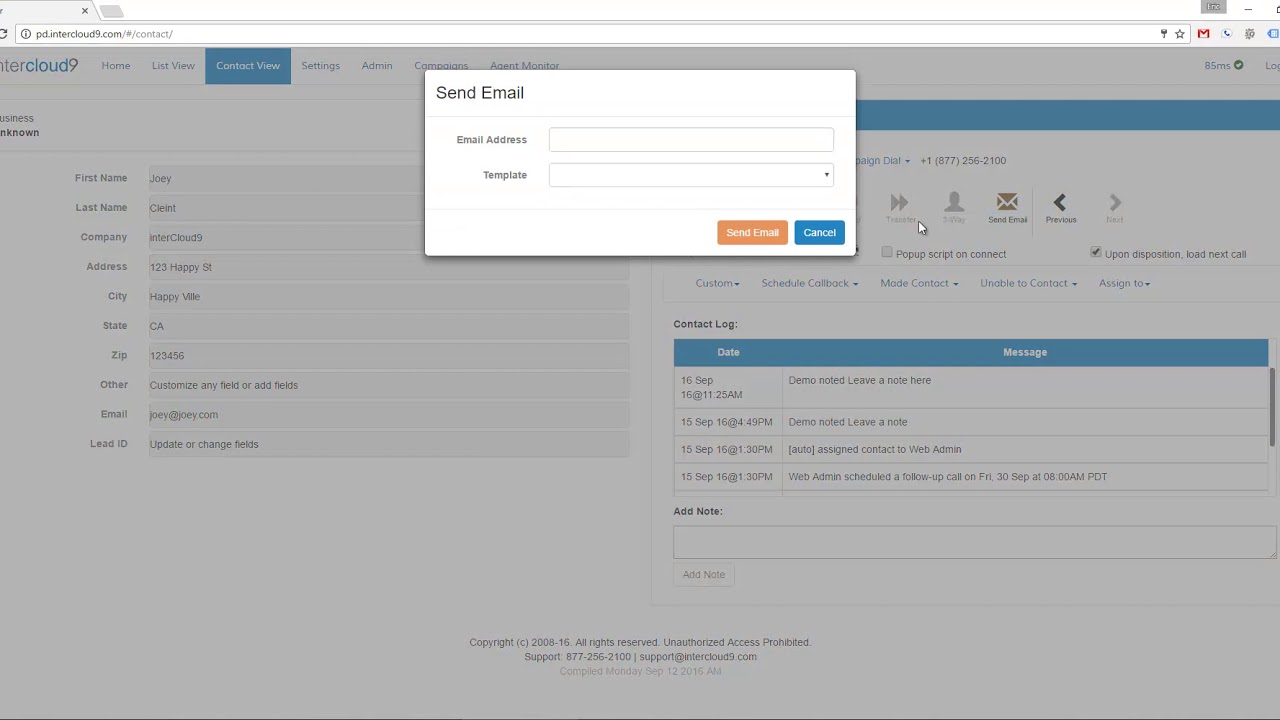1280x720 pixels.
Task: Click the green latency check icon
Action: click(x=1238, y=65)
